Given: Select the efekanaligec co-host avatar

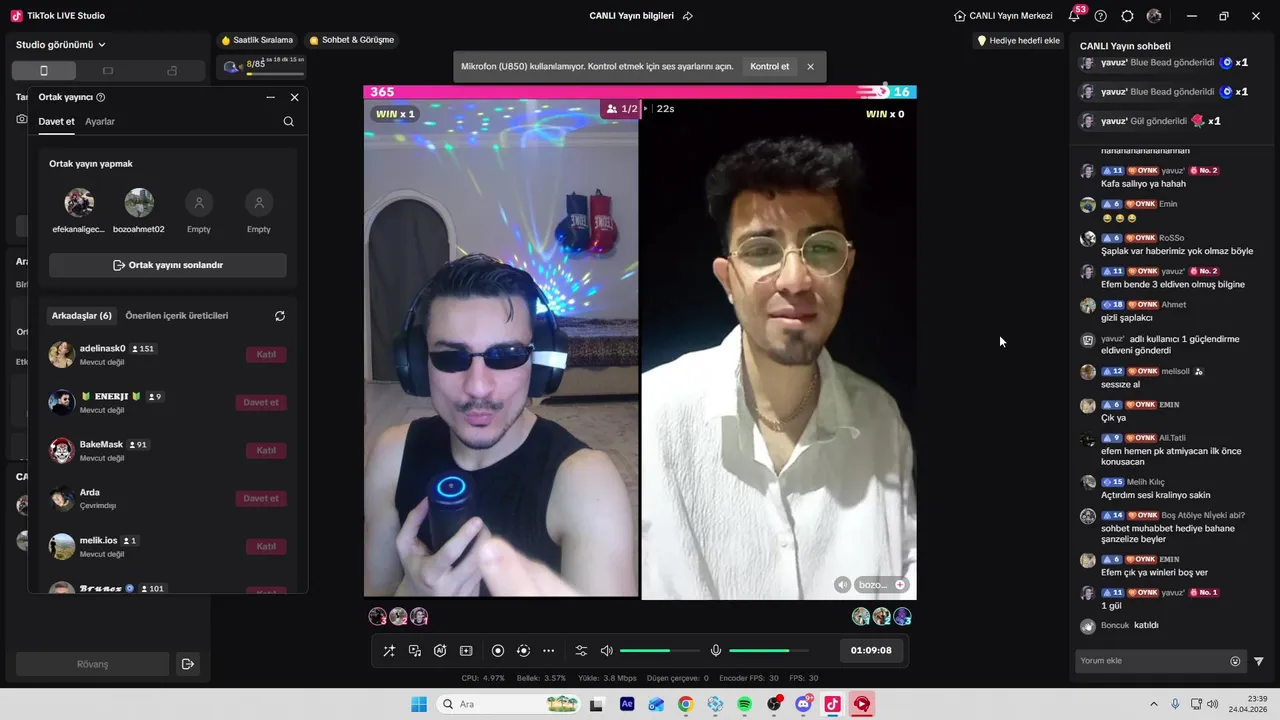Looking at the screenshot, I should coord(79,203).
